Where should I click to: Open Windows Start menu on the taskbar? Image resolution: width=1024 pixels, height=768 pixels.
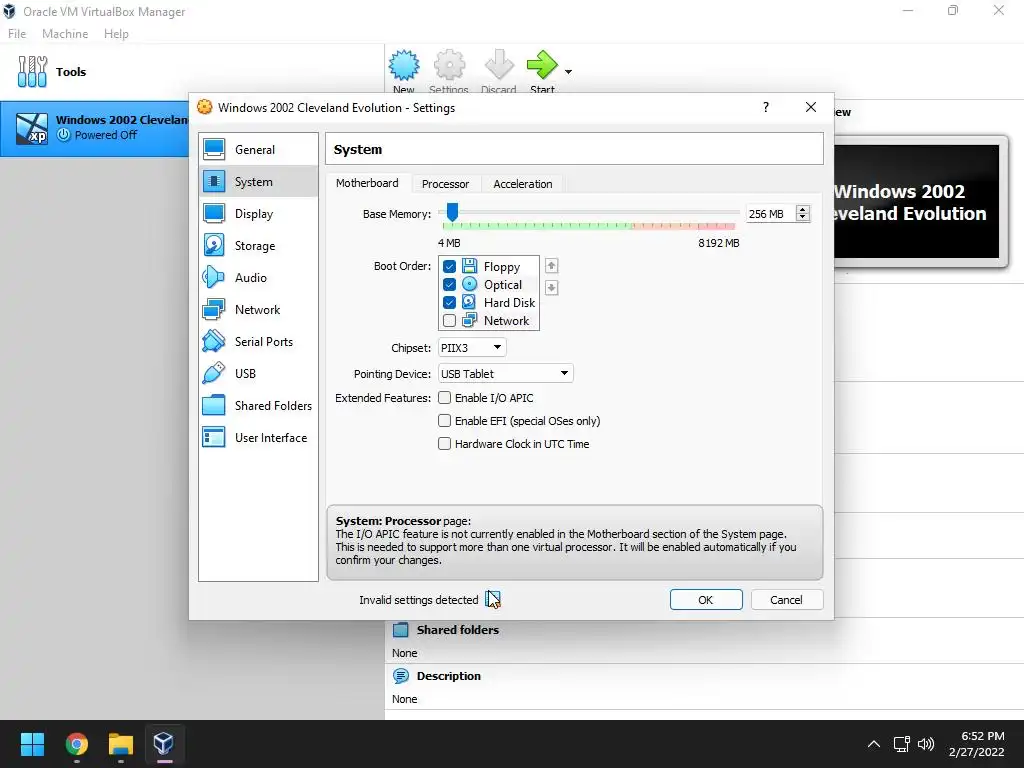[x=32, y=744]
